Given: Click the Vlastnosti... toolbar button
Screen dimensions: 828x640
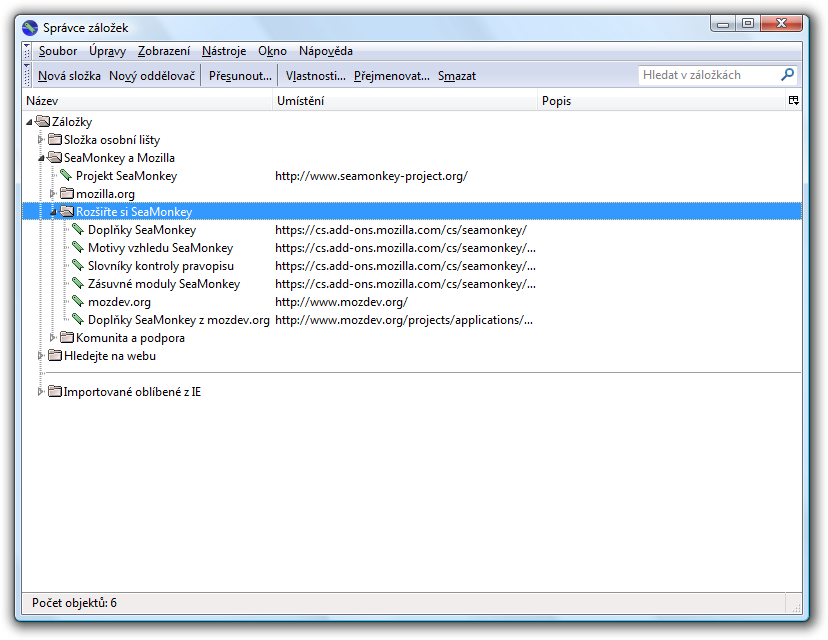Looking at the screenshot, I should coord(315,76).
